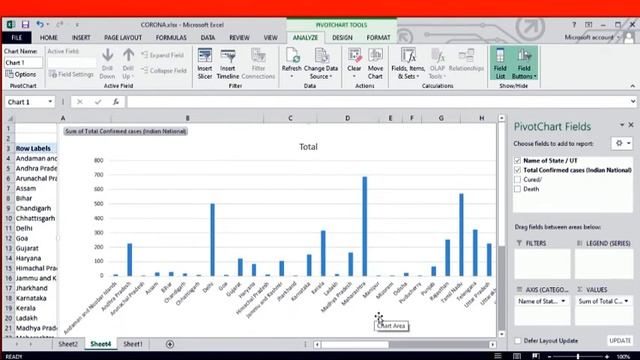Open the Sheet1 worksheet tab
This screenshot has width=640, height=360.
coord(133,344)
